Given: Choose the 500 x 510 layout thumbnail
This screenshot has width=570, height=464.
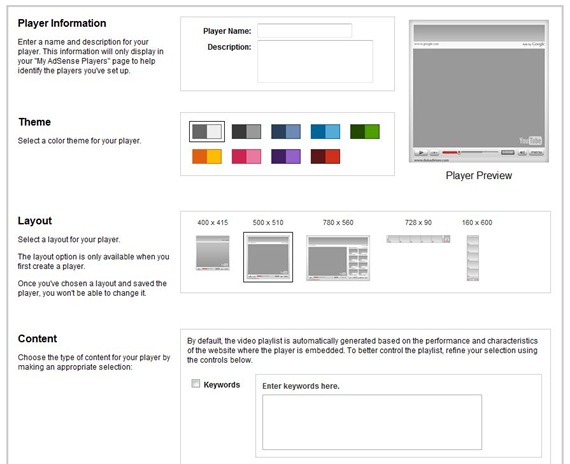Looking at the screenshot, I should coord(268,257).
